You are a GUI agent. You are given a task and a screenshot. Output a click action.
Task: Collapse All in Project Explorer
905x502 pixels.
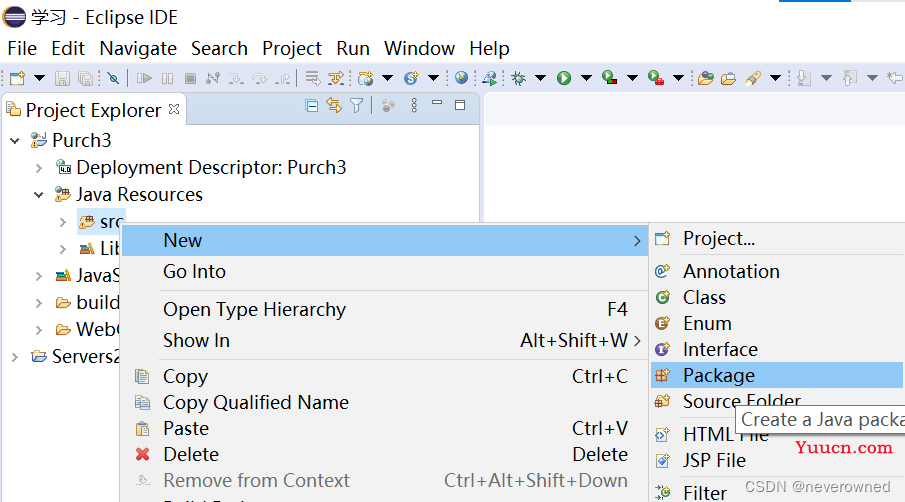(312, 106)
